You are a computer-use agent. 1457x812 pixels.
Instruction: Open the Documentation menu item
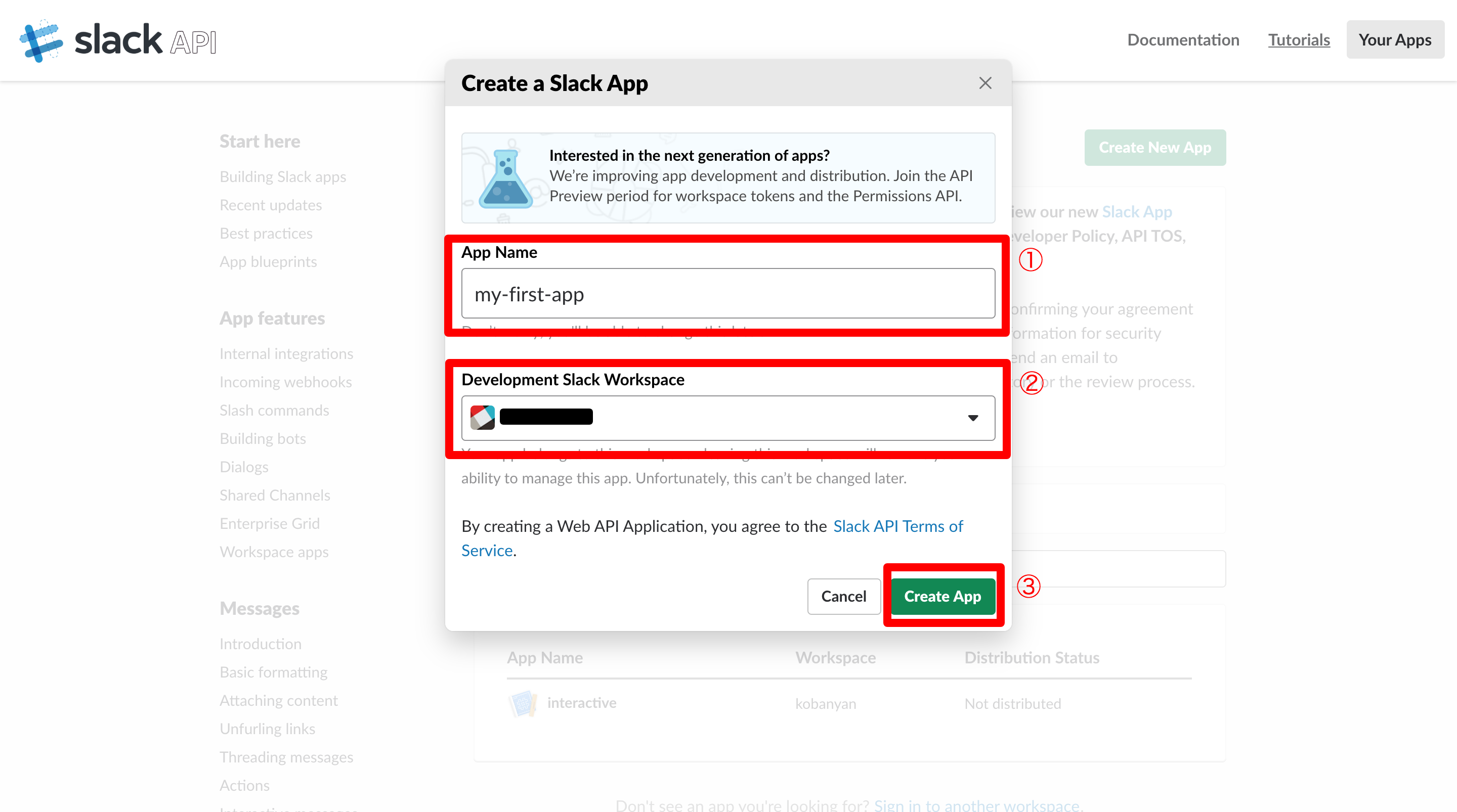tap(1183, 39)
